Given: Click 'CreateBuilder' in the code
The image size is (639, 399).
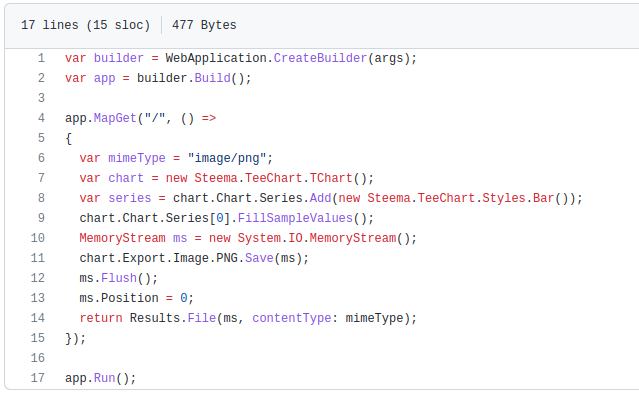Looking at the screenshot, I should 320,58.
